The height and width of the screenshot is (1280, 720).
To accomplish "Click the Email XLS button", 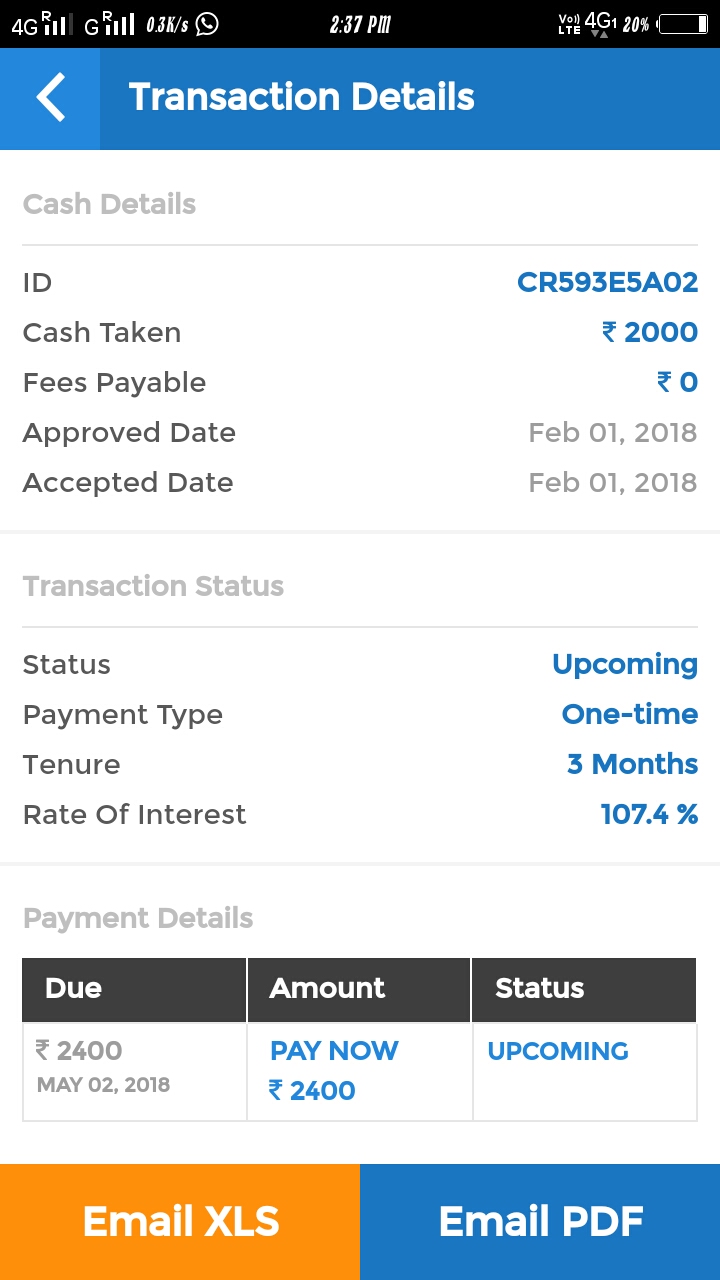I will (x=180, y=1221).
